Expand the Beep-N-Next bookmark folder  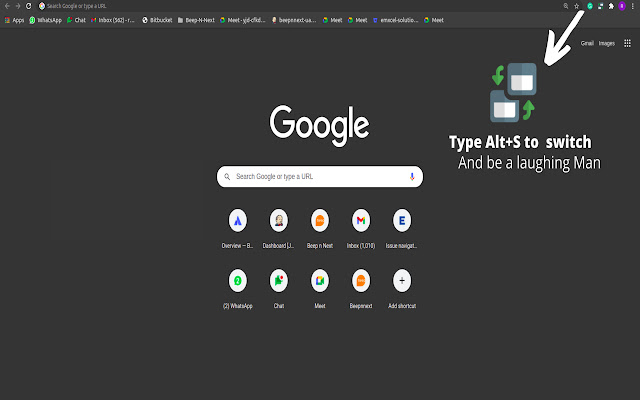tap(196, 20)
